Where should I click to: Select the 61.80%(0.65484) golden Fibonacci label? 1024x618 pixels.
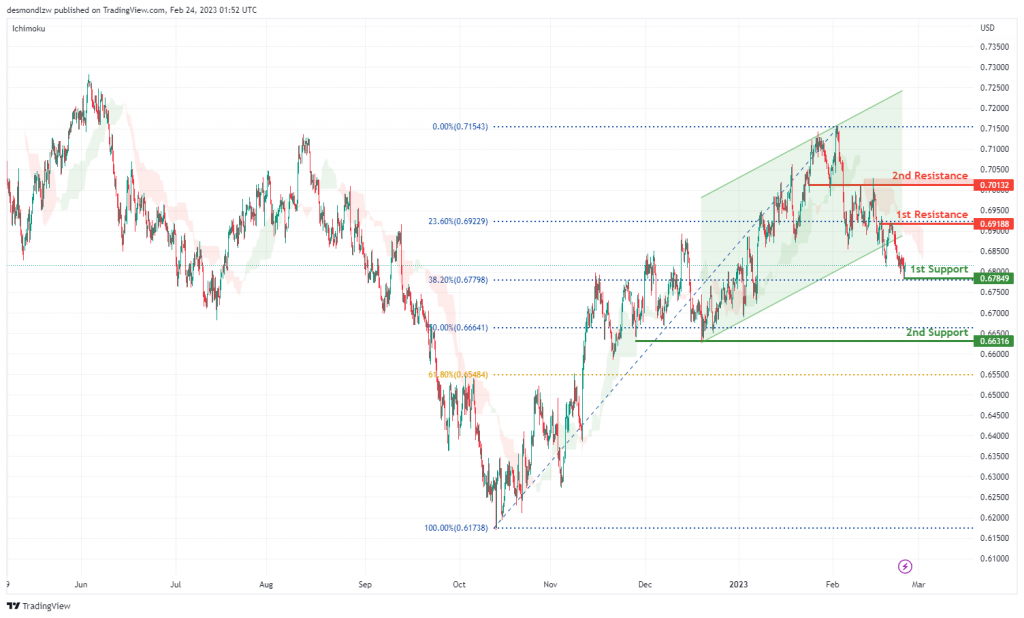[x=458, y=374]
